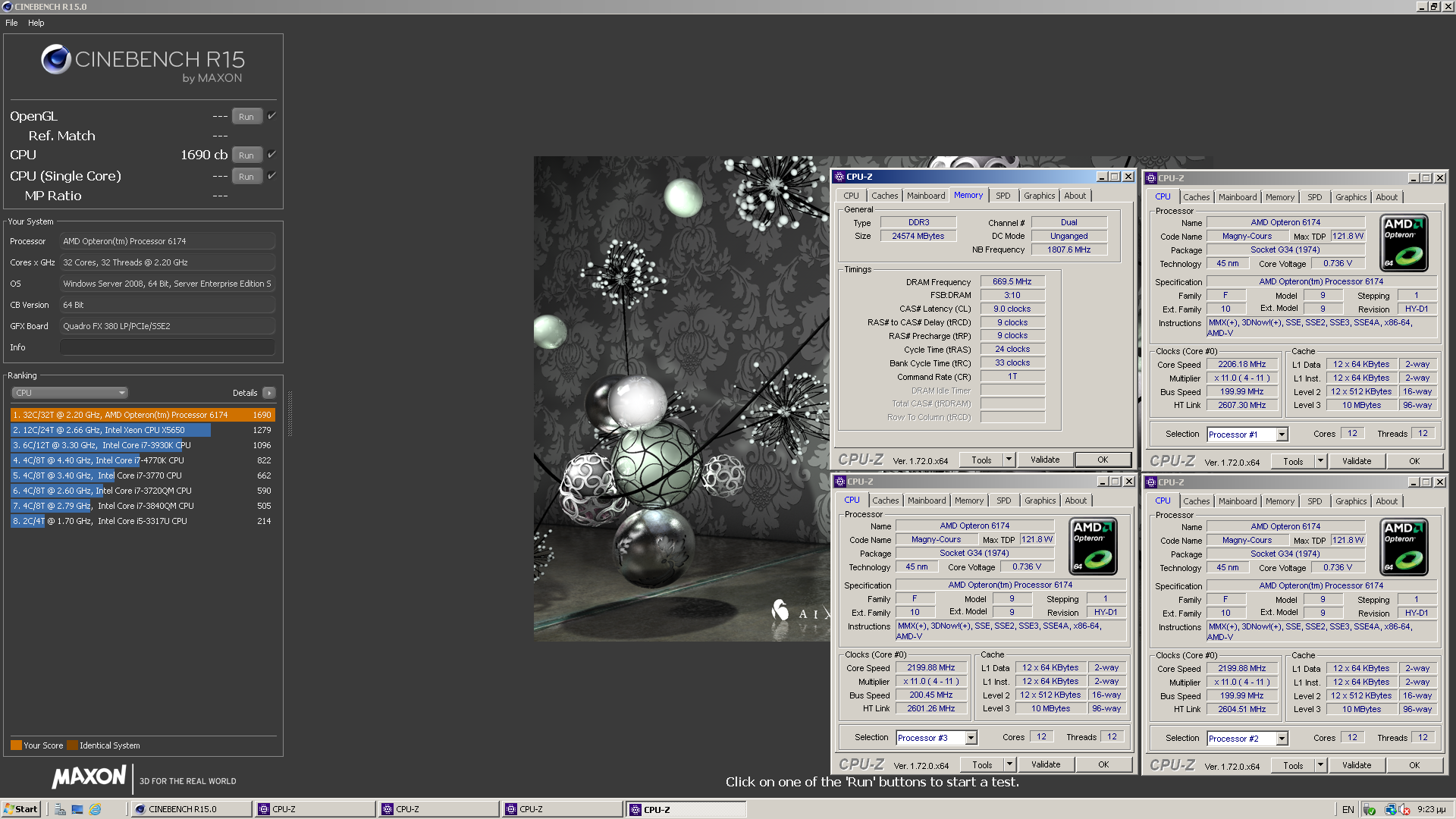Open Tools dropdown arrow in Processor #3 window
Viewport: 1456px width, 819px height.
1009,764
